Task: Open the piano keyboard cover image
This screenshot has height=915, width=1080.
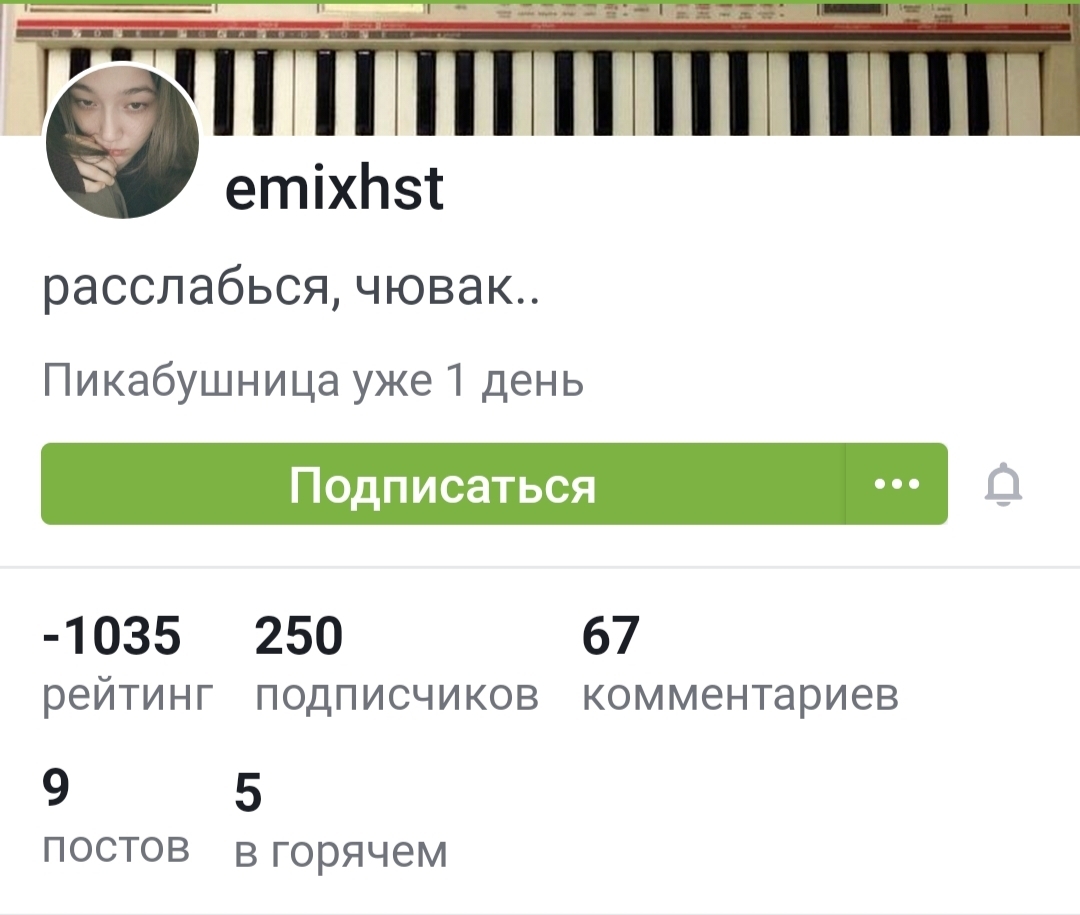Action: point(540,69)
